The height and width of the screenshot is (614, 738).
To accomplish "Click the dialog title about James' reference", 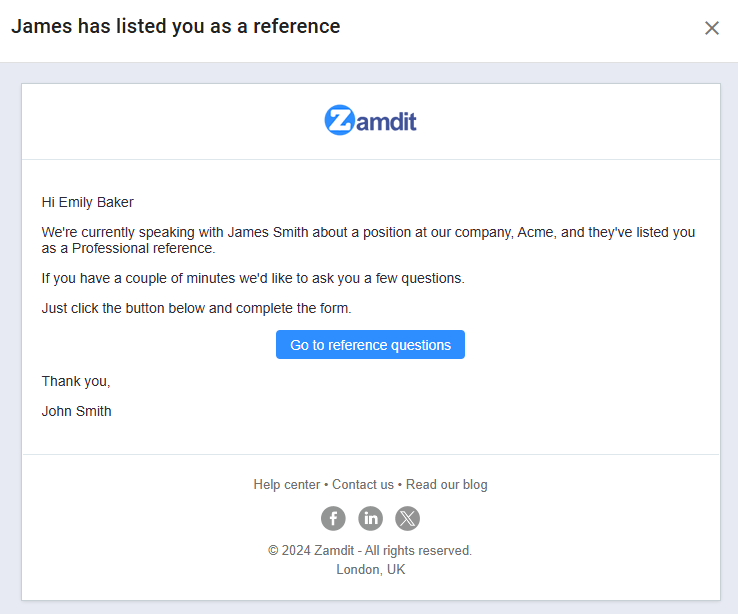I will pos(176,27).
